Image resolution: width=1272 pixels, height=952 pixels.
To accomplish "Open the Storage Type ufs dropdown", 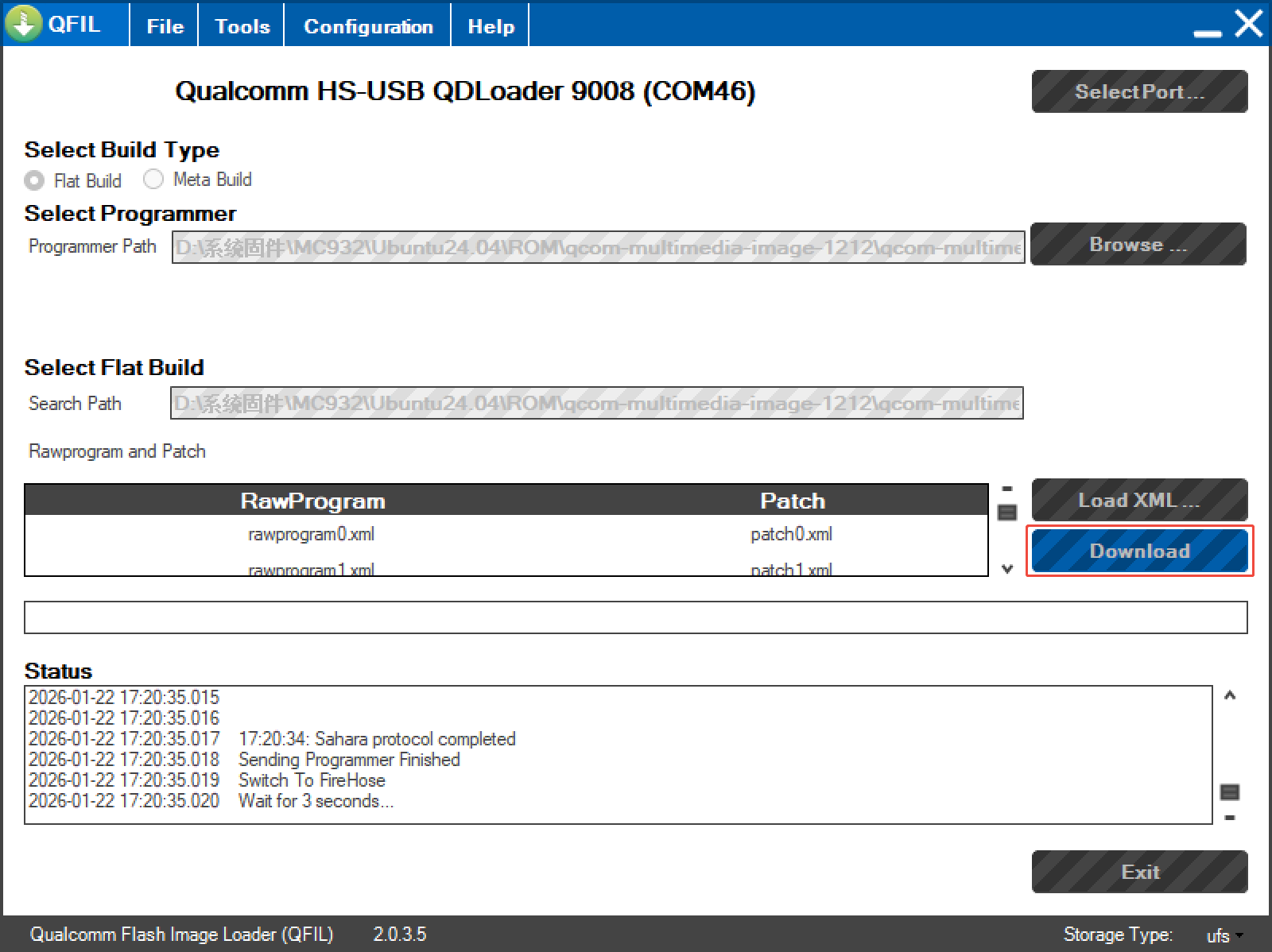I will tap(1224, 935).
